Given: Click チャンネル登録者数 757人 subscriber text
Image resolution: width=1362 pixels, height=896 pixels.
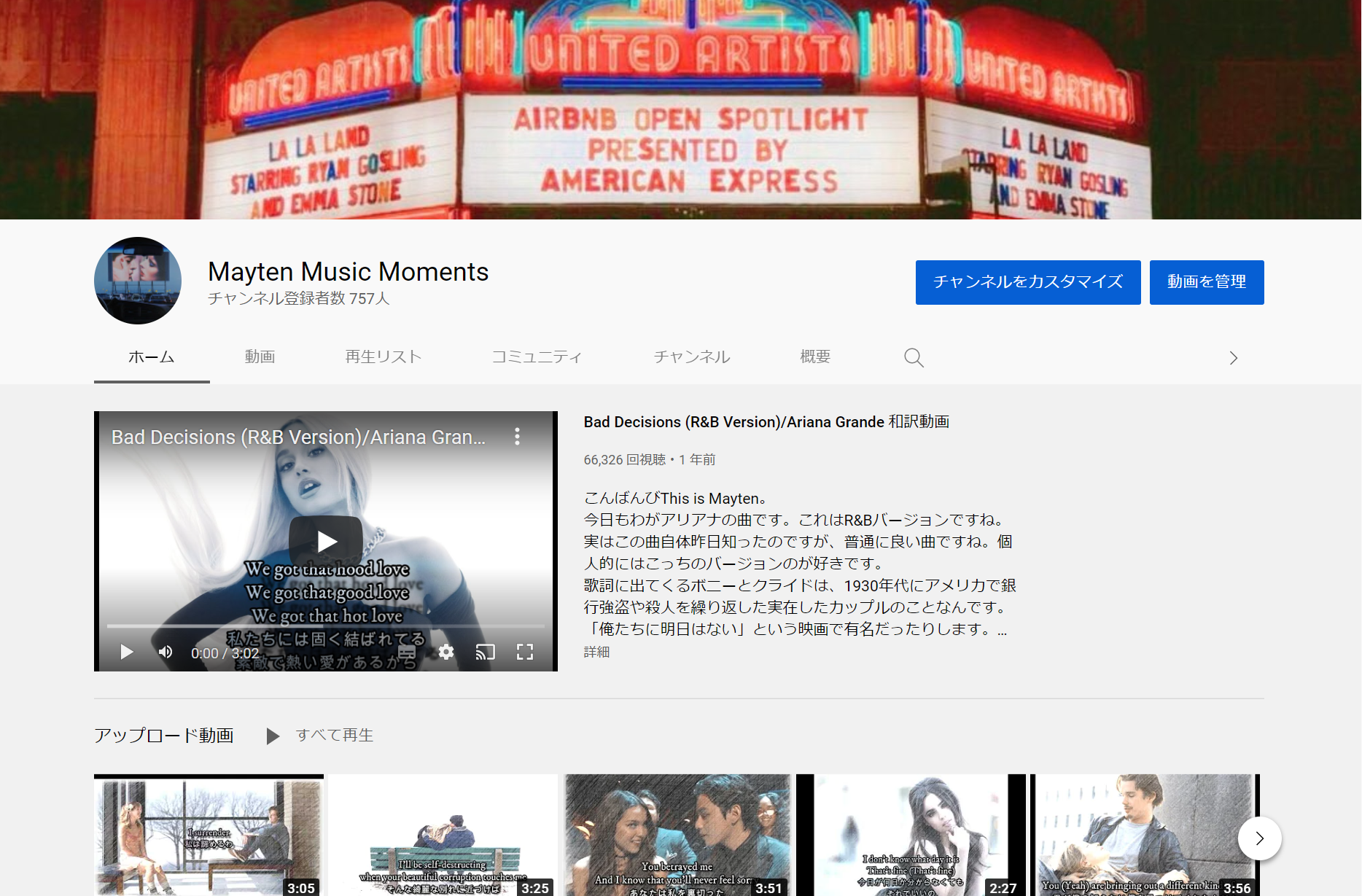Looking at the screenshot, I should click(299, 299).
